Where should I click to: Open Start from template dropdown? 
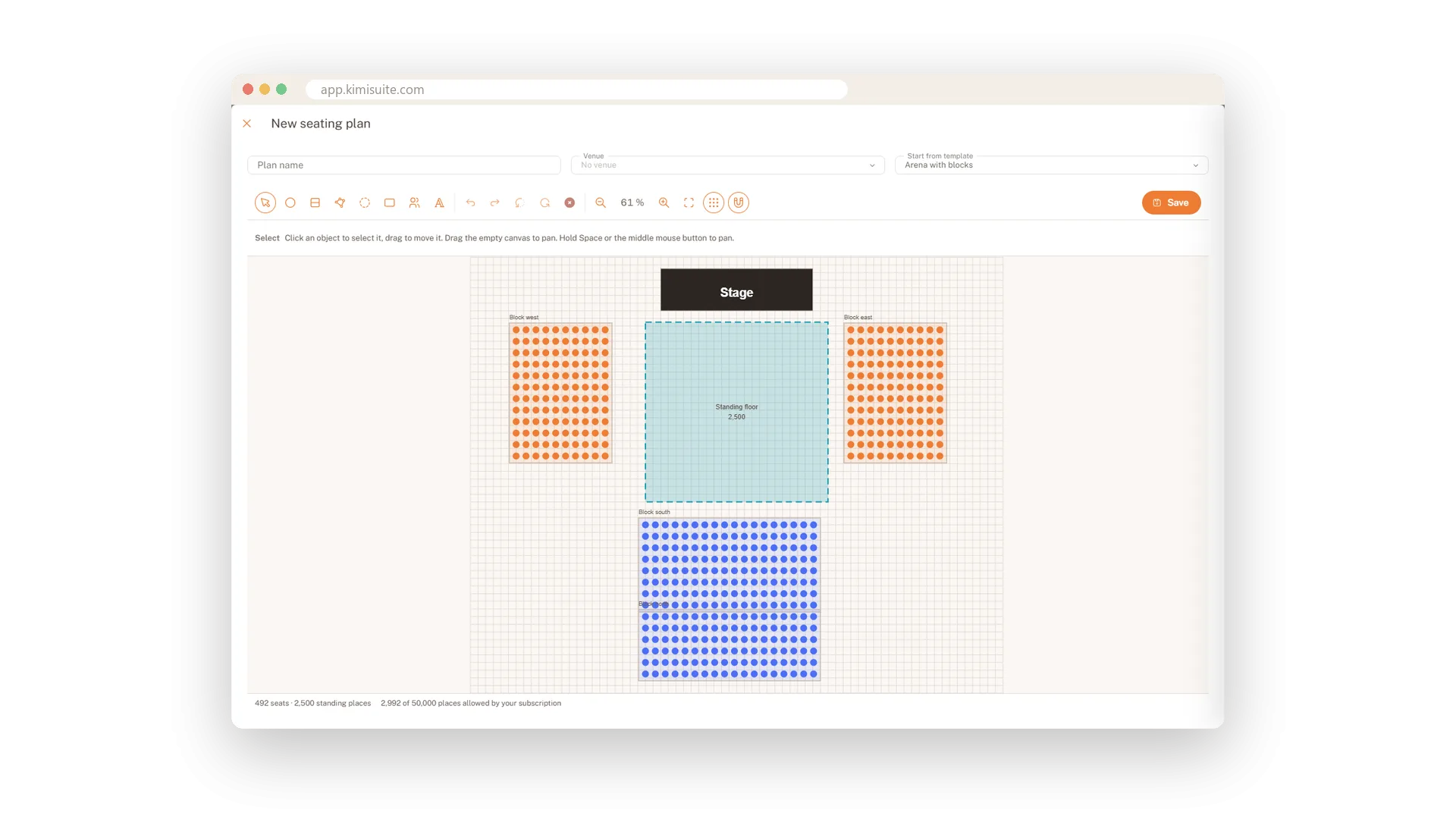[1051, 165]
